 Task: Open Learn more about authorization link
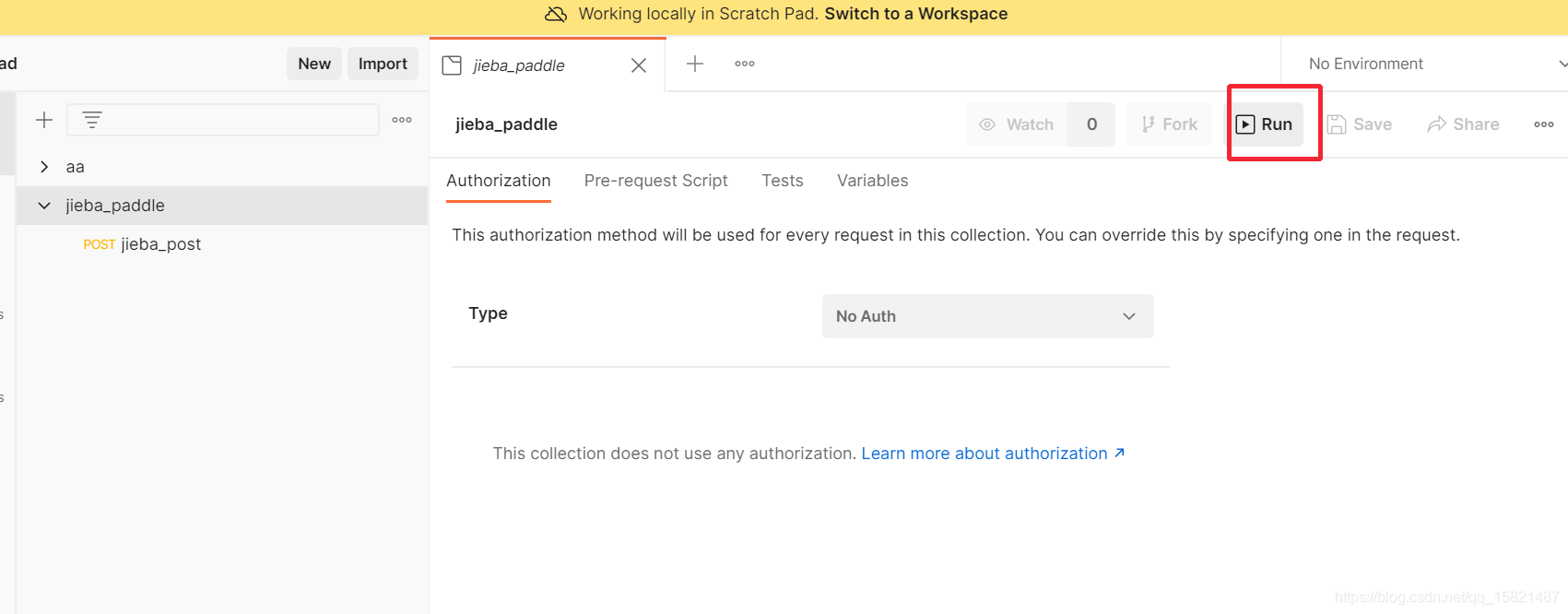click(x=993, y=454)
